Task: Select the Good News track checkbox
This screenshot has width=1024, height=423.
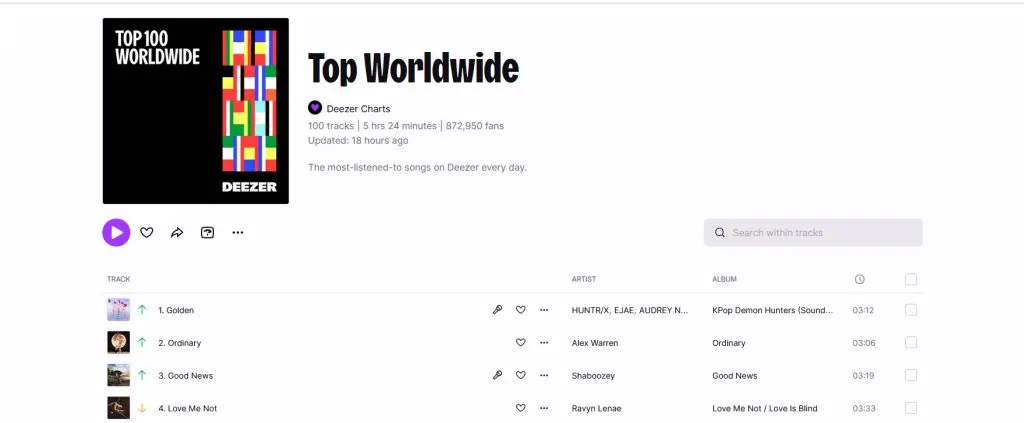Action: click(x=911, y=375)
